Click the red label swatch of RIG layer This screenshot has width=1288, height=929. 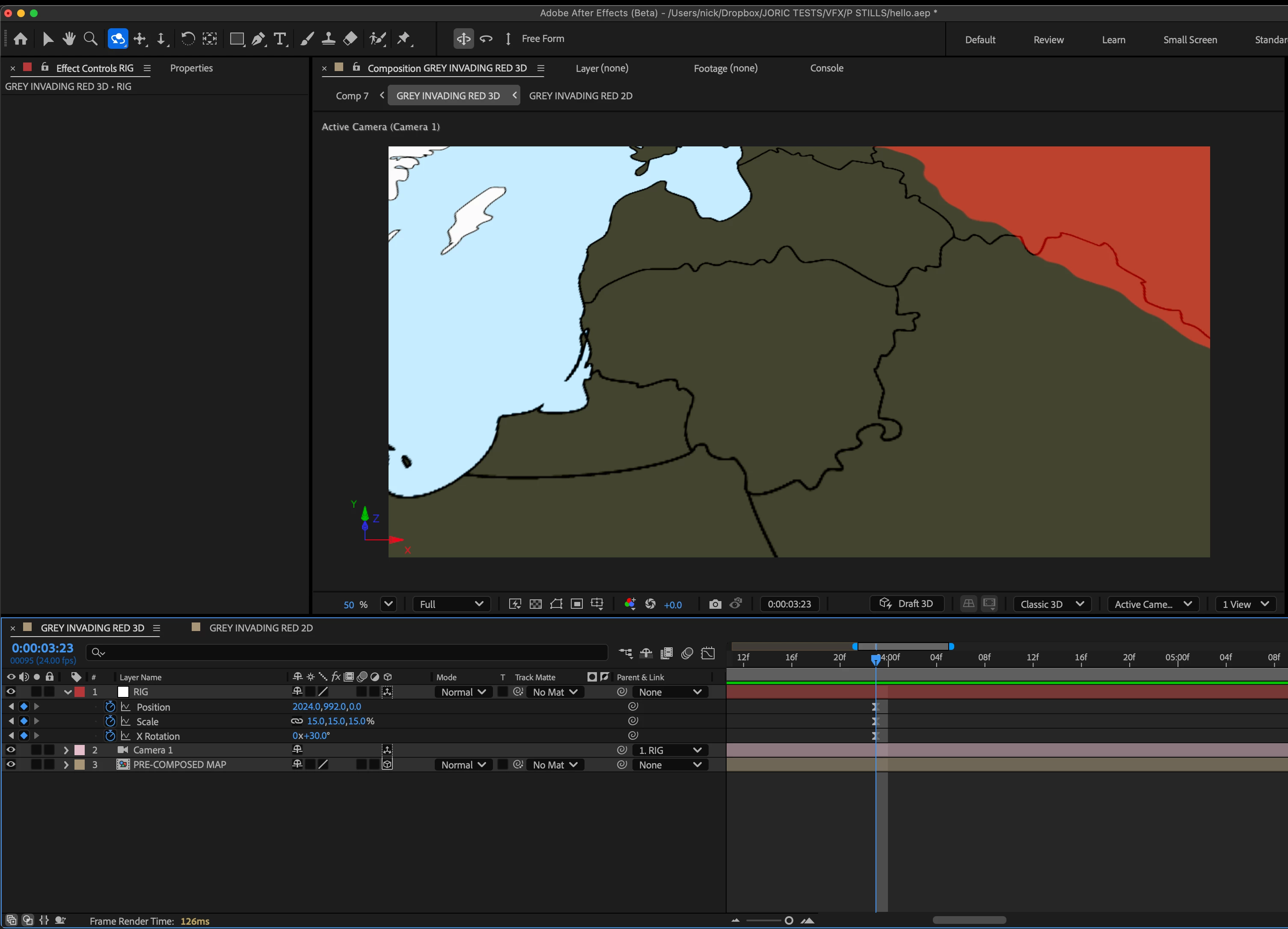click(x=80, y=691)
